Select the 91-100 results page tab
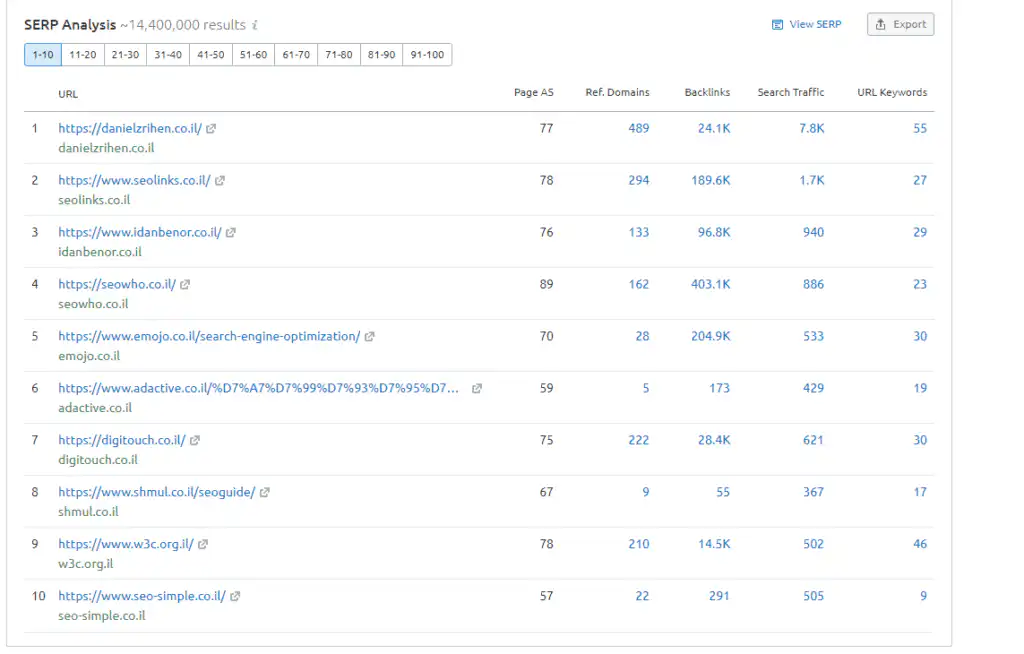1024x654 pixels. pos(427,55)
